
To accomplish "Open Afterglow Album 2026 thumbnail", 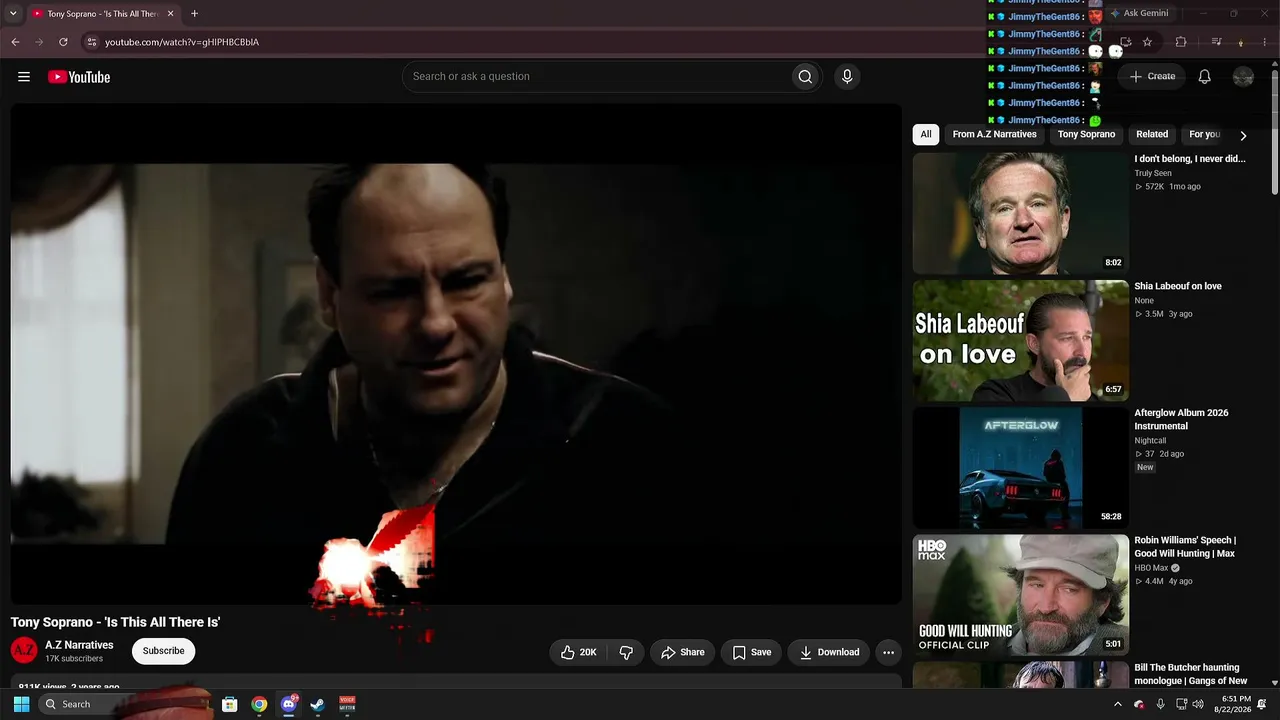I will 1020,467.
